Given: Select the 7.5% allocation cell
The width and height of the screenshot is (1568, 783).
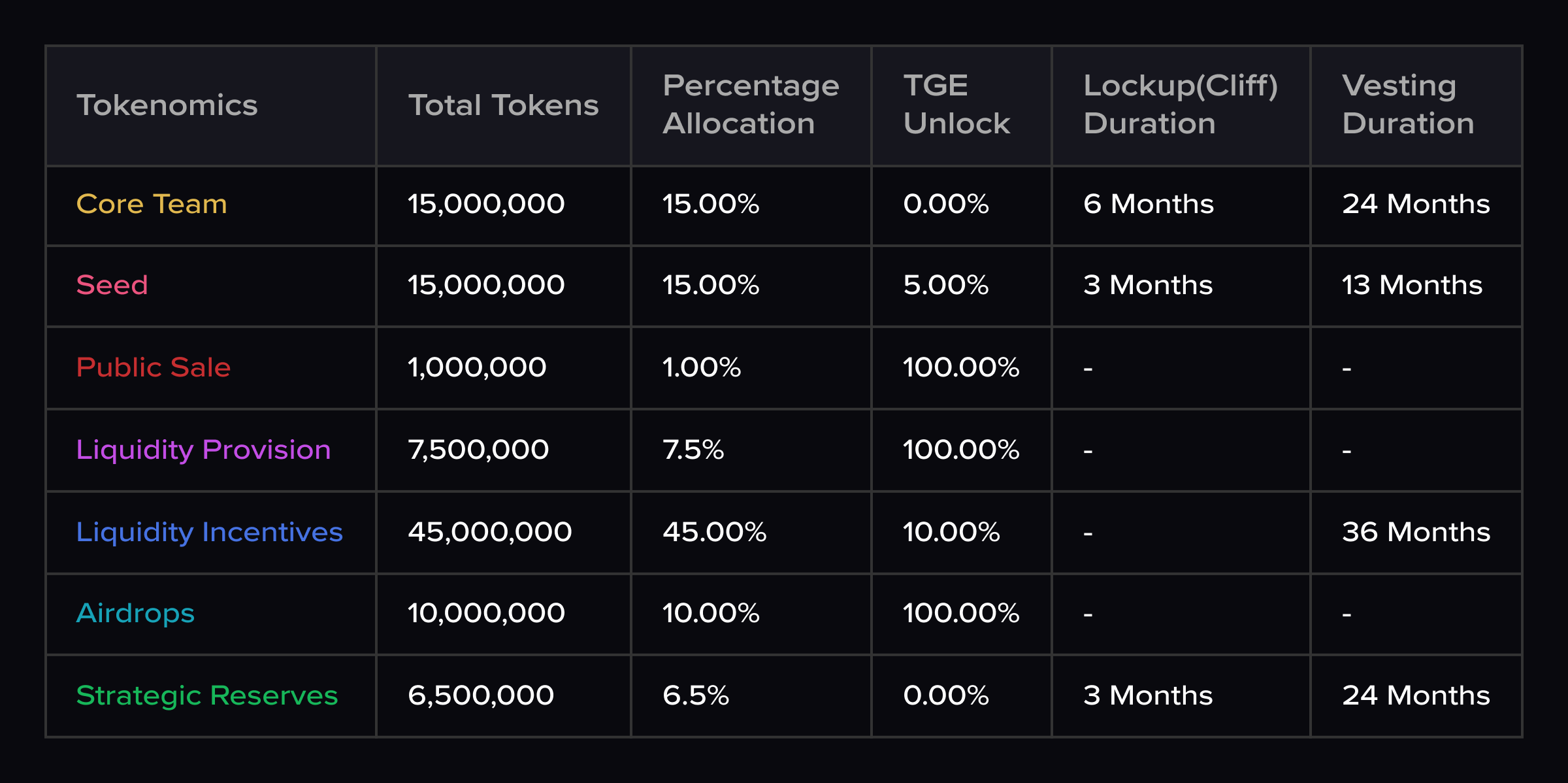Looking at the screenshot, I should click(x=693, y=450).
